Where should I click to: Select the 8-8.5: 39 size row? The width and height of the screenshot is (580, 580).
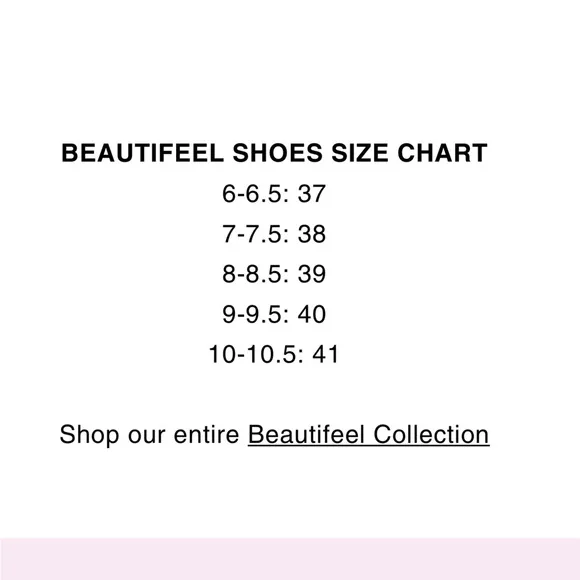274,274
